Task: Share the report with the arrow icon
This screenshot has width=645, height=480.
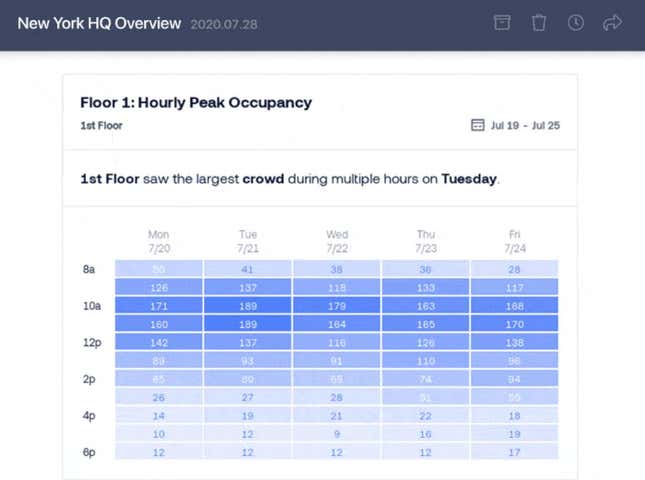Action: coord(613,23)
